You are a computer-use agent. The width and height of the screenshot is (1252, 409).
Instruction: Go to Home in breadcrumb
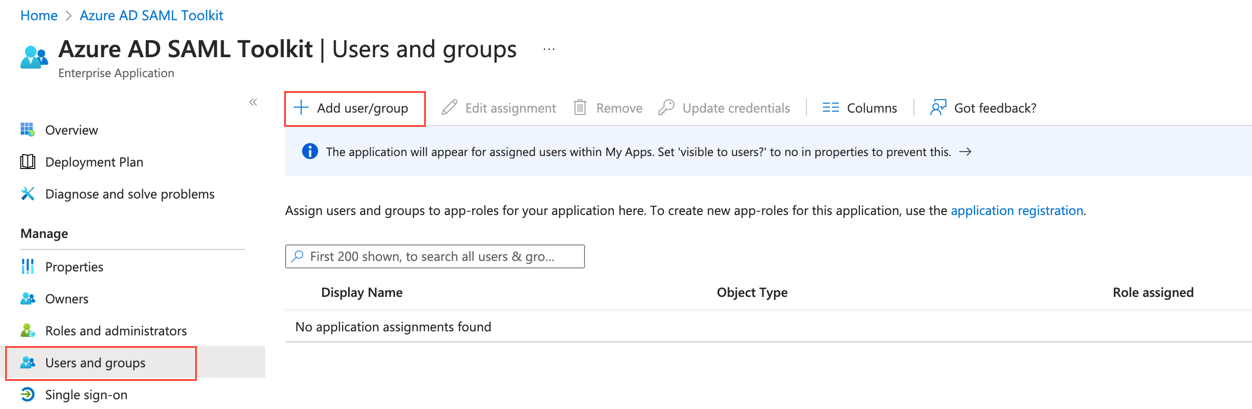point(39,16)
